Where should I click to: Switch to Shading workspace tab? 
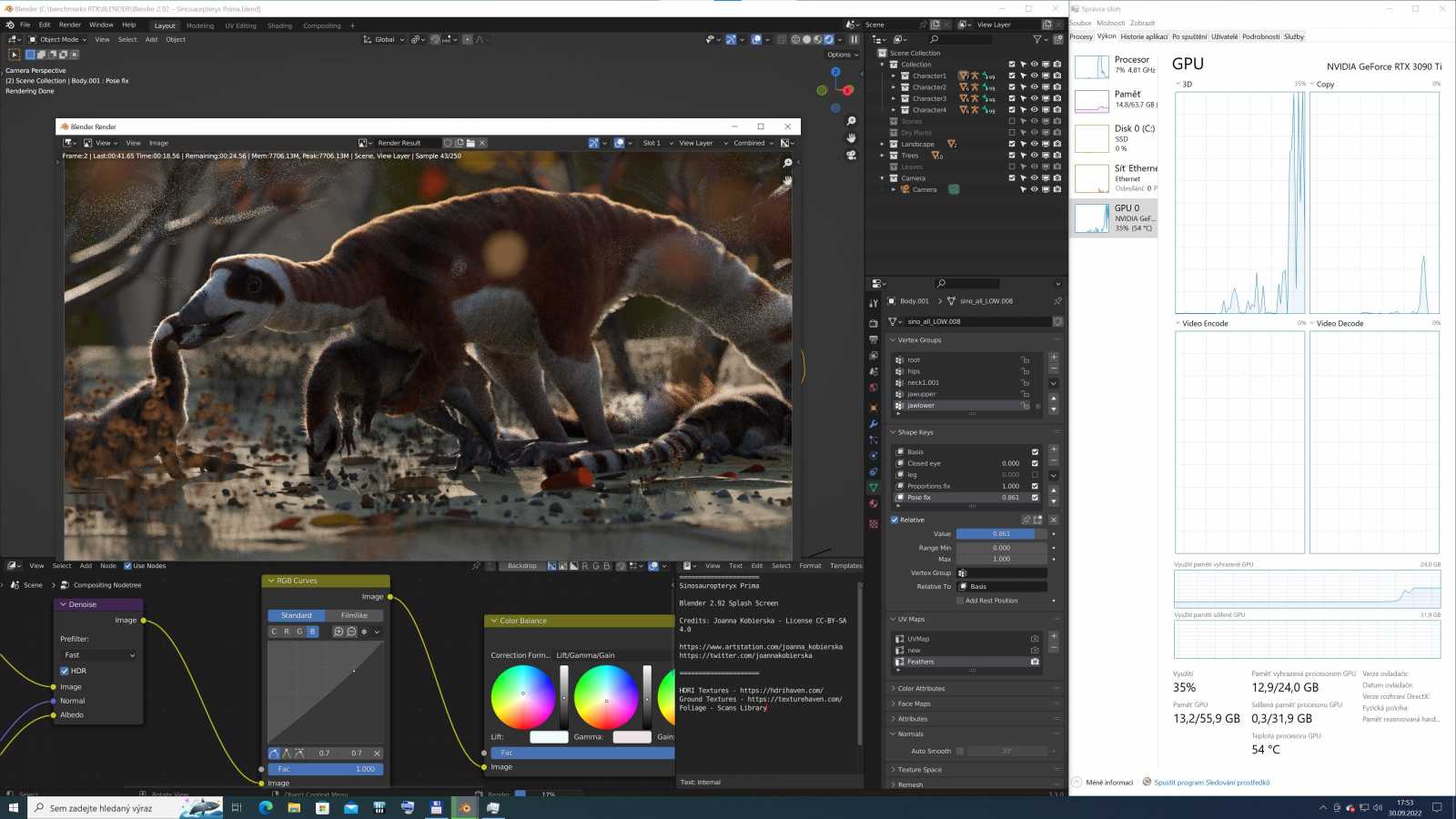click(279, 25)
